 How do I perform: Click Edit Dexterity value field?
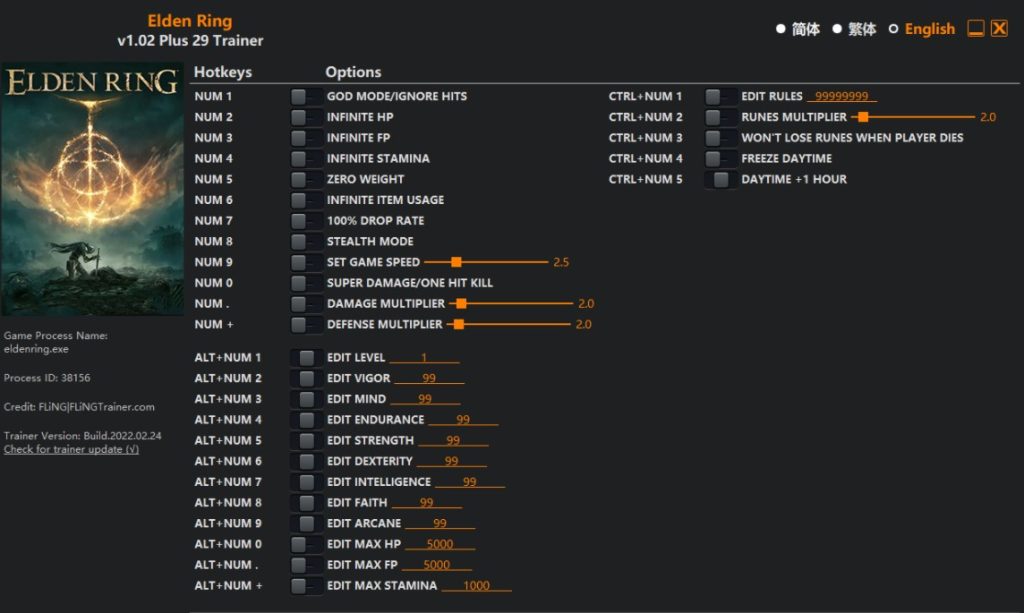click(x=452, y=462)
